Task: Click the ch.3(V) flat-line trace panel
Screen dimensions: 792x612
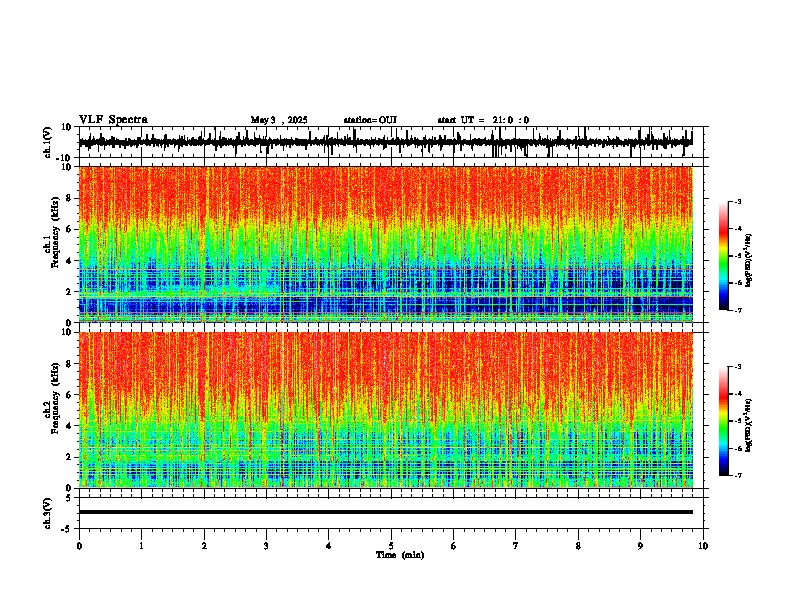Action: [393, 513]
